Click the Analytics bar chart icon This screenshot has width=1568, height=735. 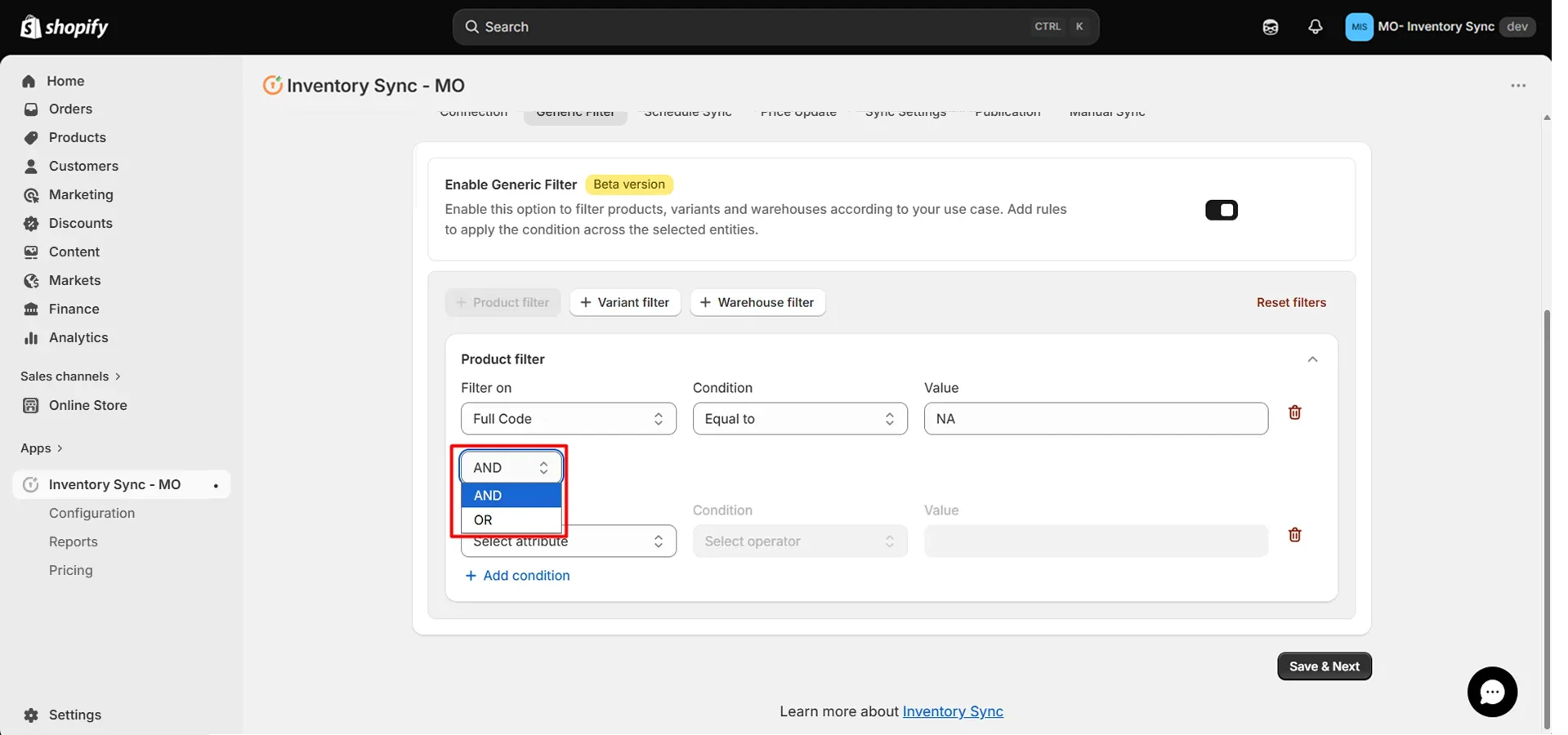click(31, 338)
